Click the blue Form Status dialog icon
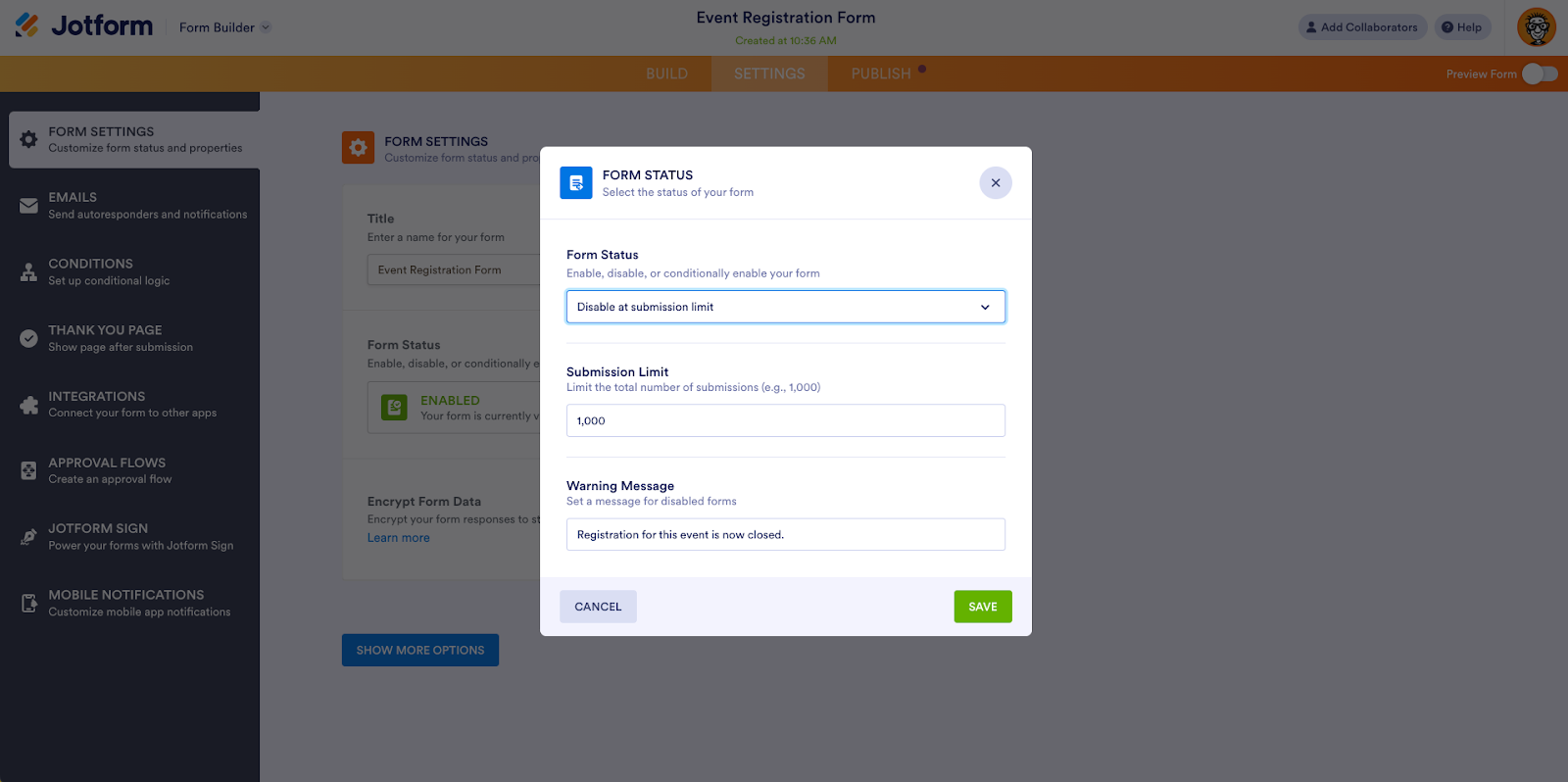The image size is (1568, 782). [576, 182]
